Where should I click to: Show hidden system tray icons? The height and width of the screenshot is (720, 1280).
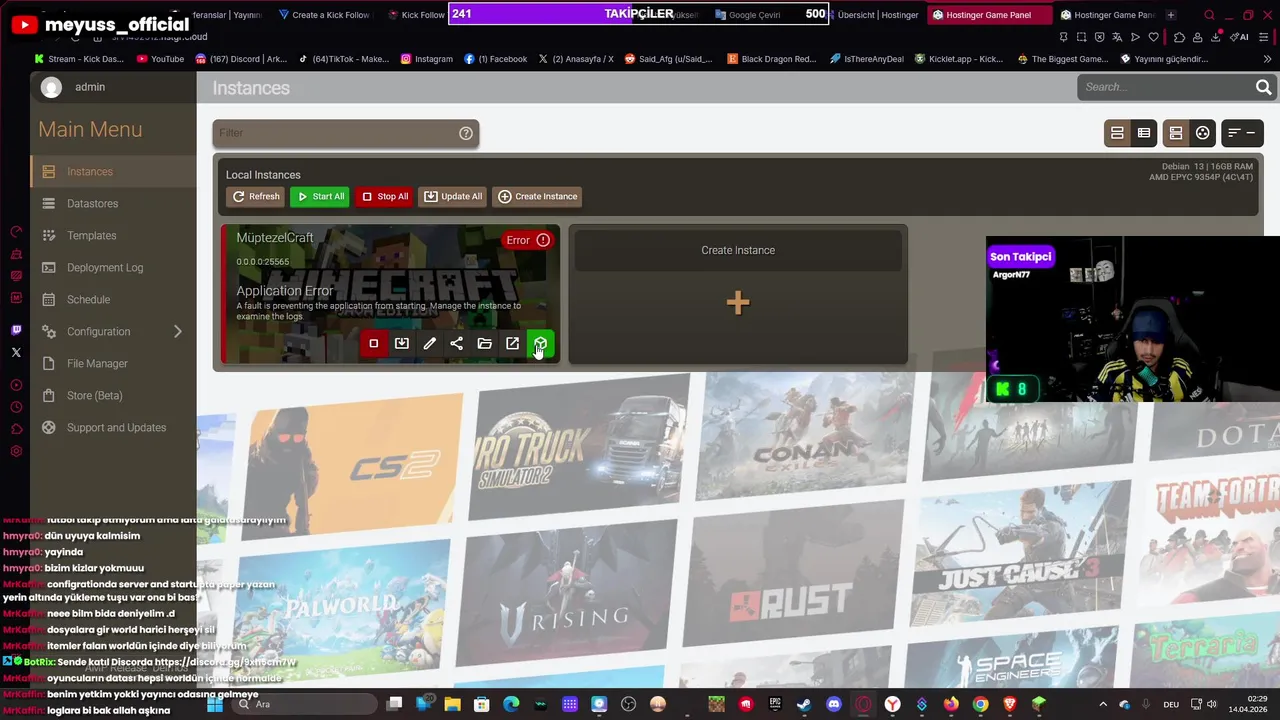point(1103,704)
